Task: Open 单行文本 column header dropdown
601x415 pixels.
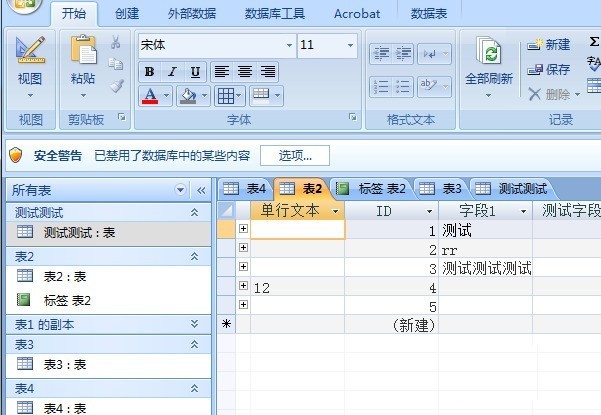Action: click(336, 211)
